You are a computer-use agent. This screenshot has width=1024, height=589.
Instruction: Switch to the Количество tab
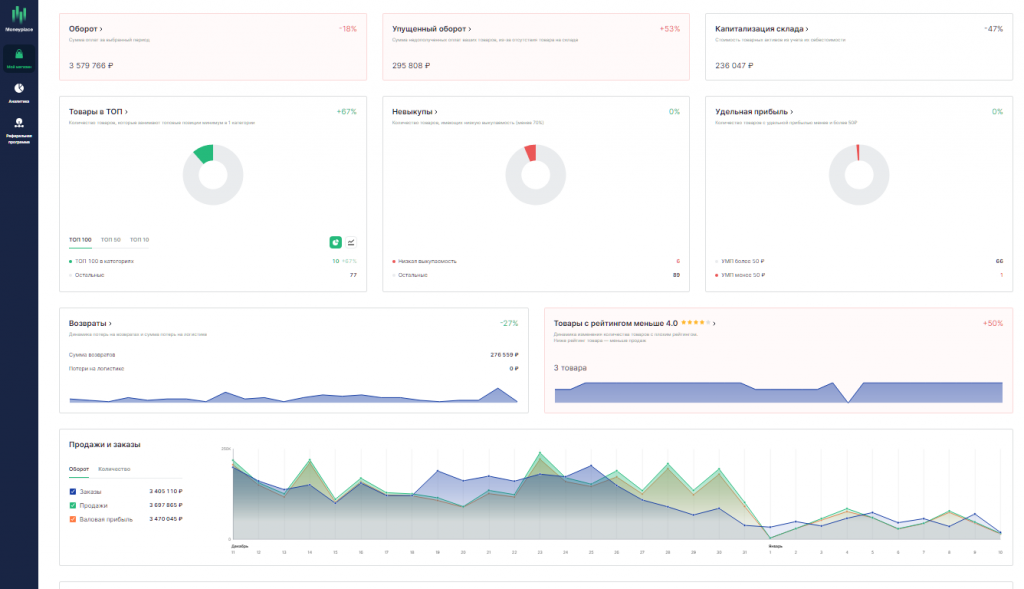click(113, 469)
